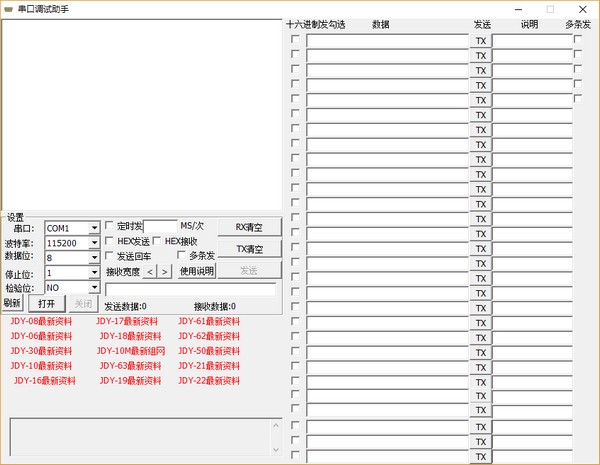Check the hex checkbox of the last data row
600x465 pixels.
295,455
